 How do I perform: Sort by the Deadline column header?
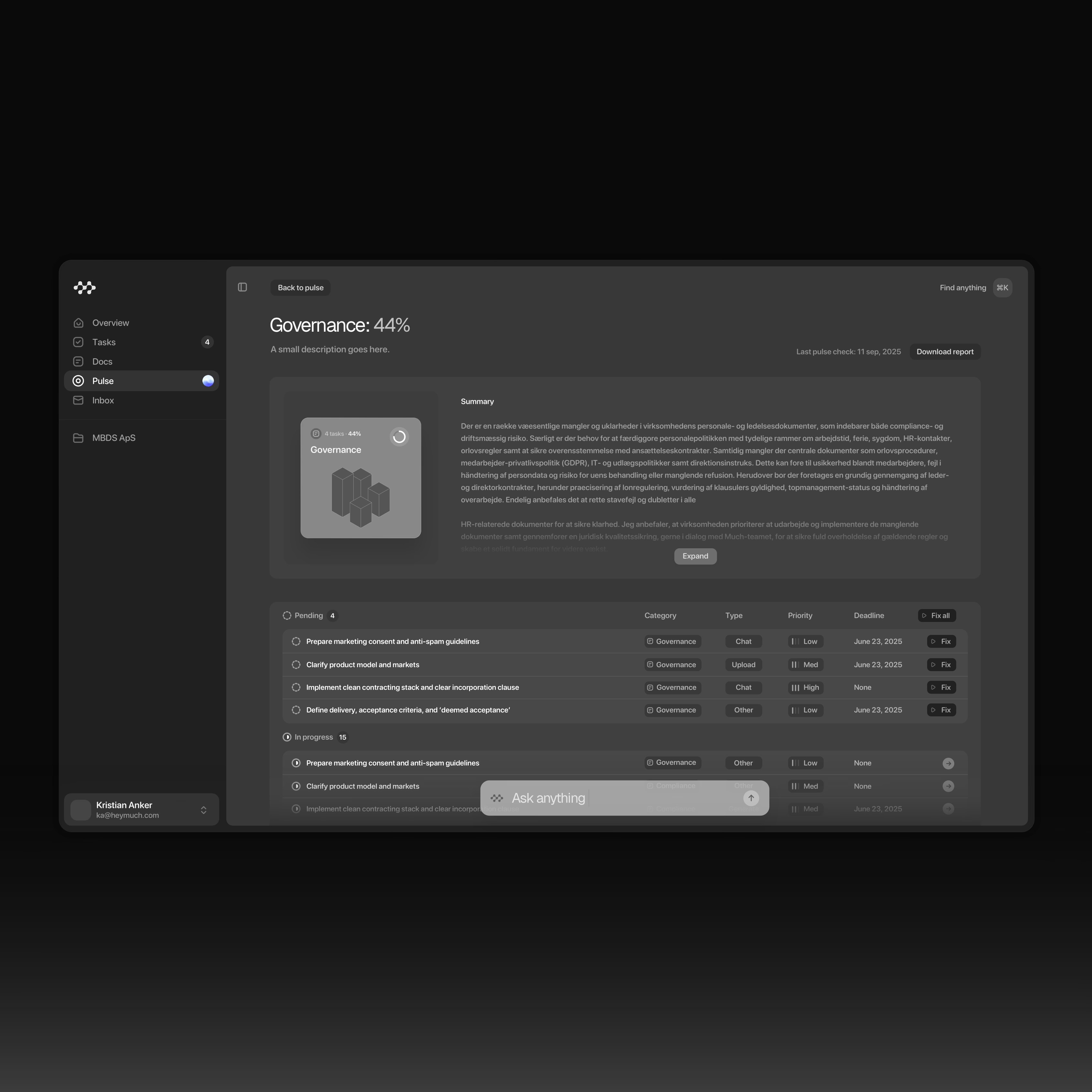point(869,616)
